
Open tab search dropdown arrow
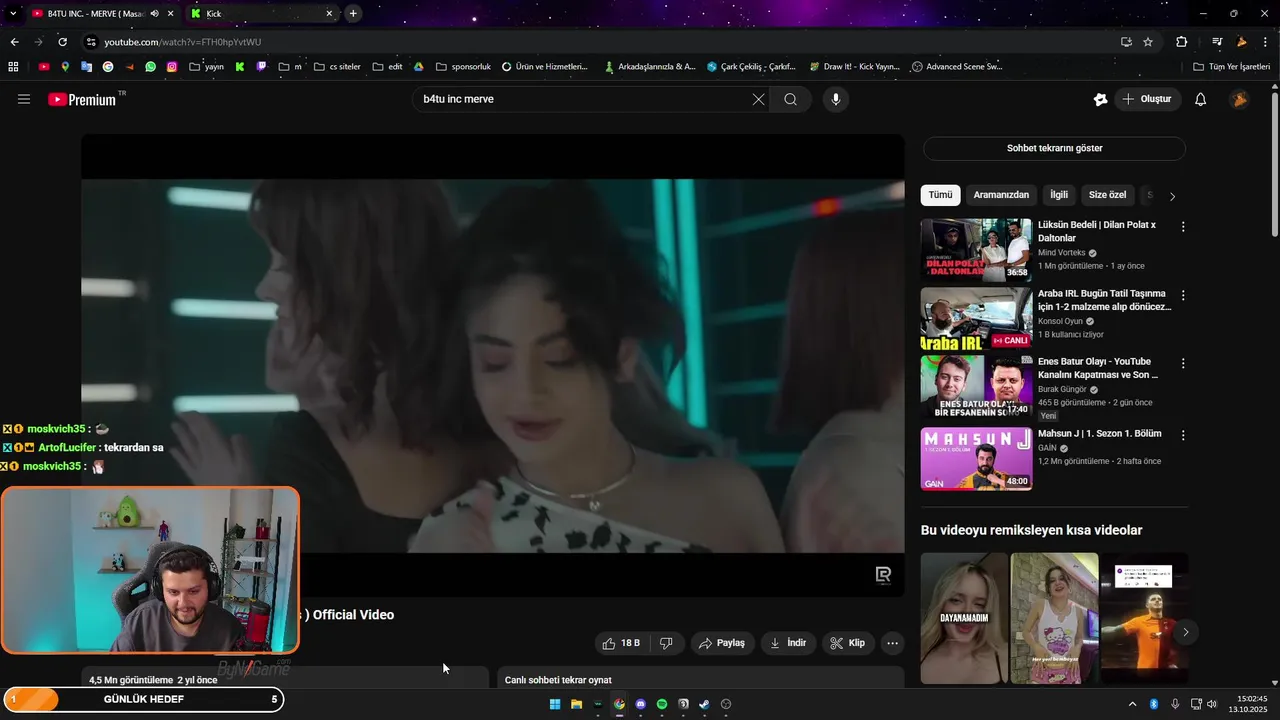[13, 14]
